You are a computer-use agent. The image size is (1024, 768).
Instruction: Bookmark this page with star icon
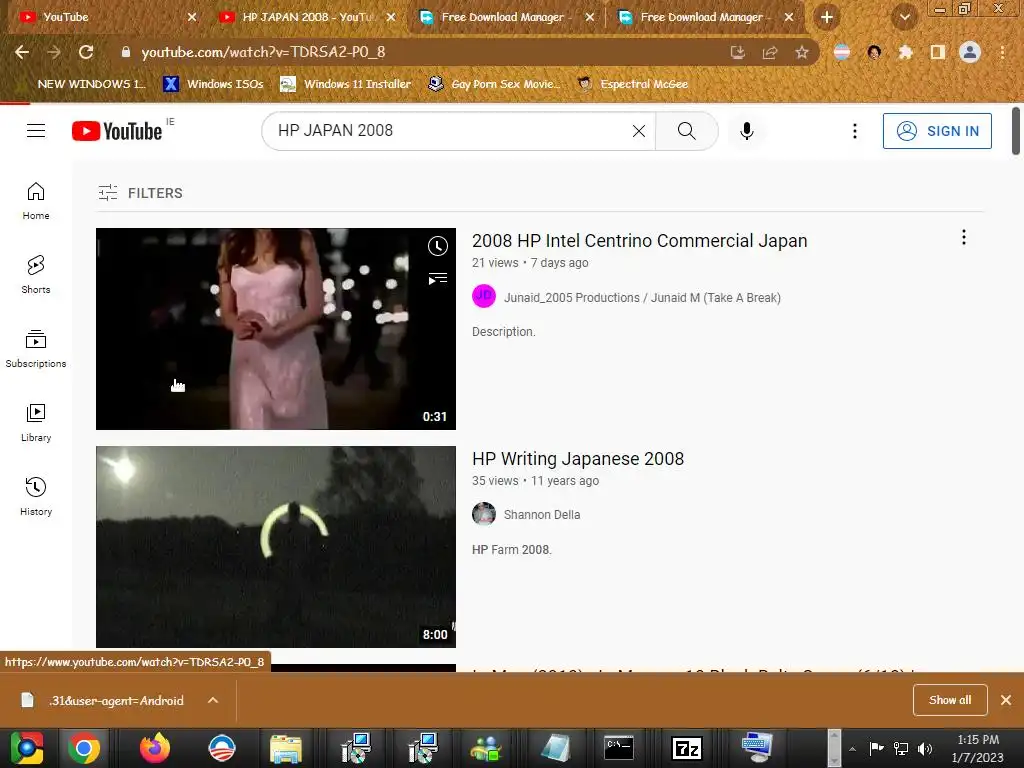[802, 52]
